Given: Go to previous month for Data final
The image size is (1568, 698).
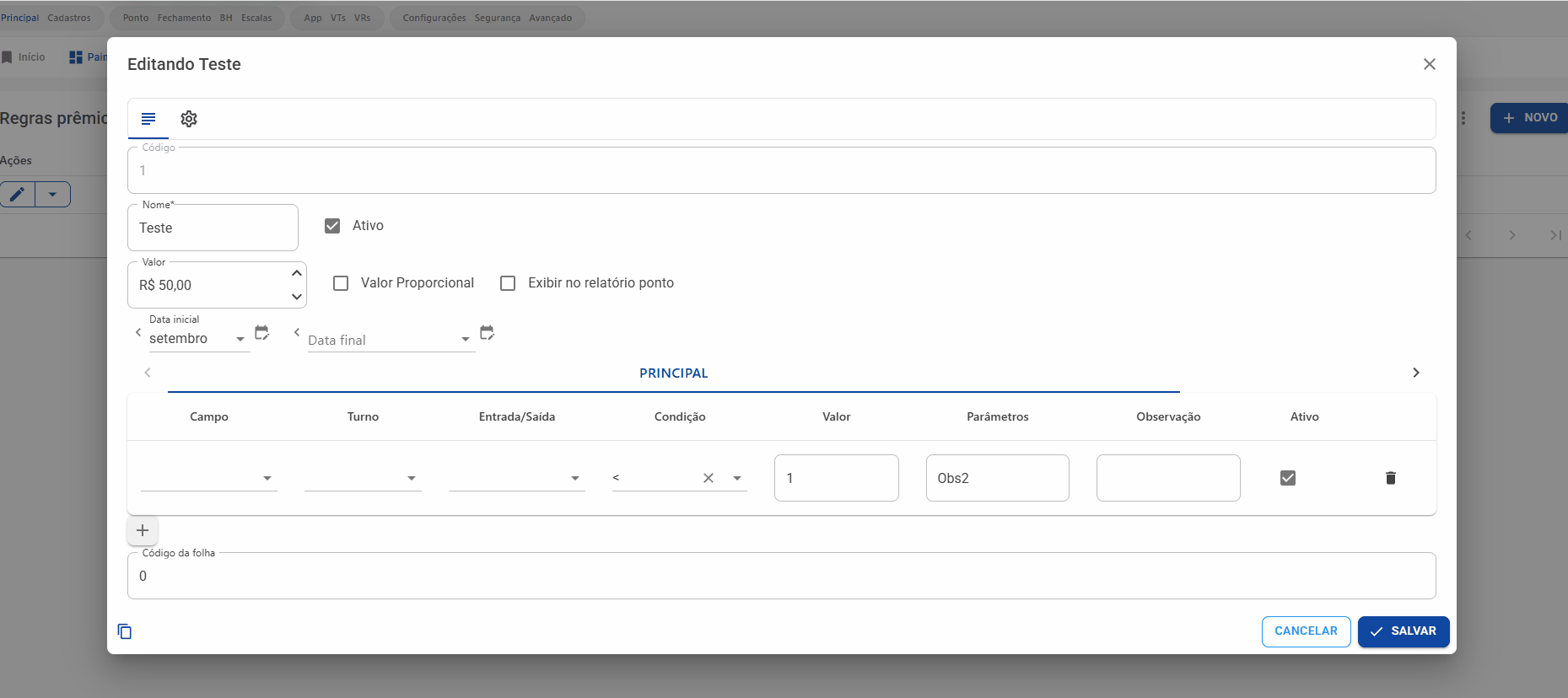Looking at the screenshot, I should 297,332.
